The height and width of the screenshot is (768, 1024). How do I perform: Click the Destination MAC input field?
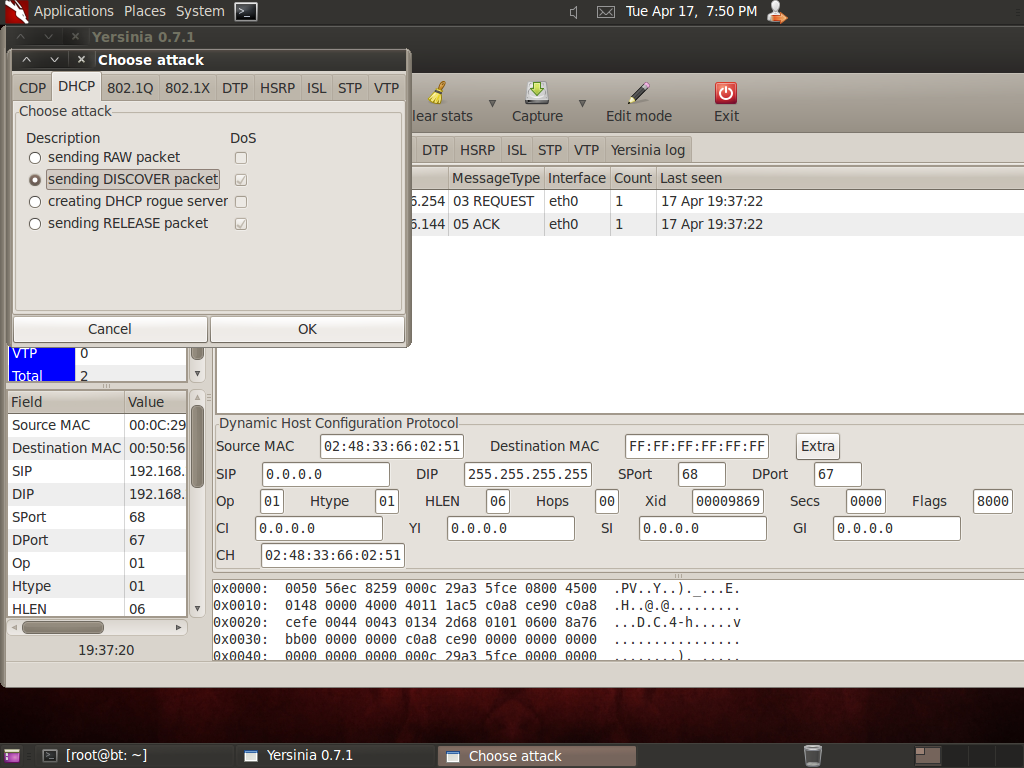[x=697, y=447]
